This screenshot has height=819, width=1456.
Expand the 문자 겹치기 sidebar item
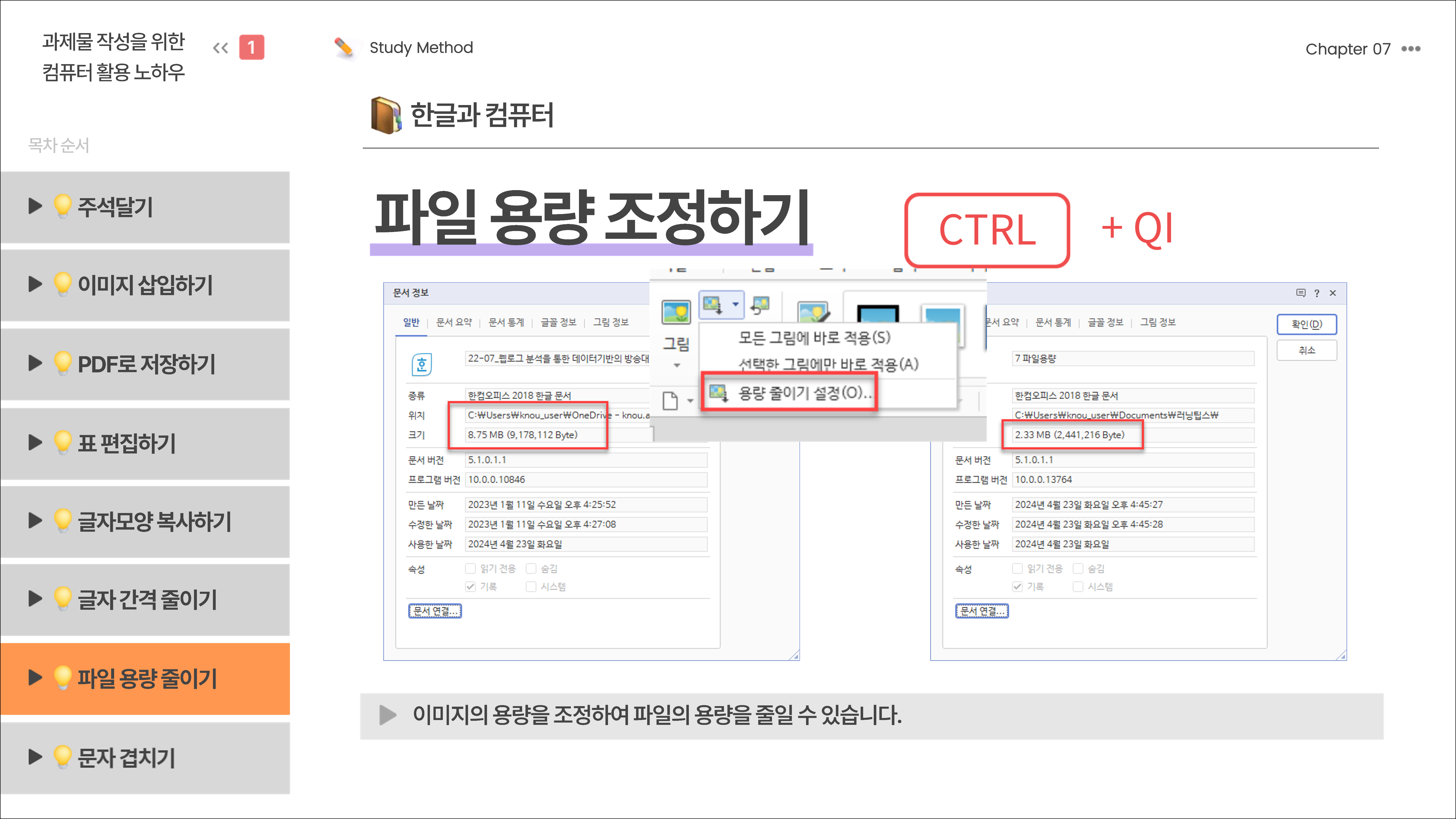pos(145,758)
